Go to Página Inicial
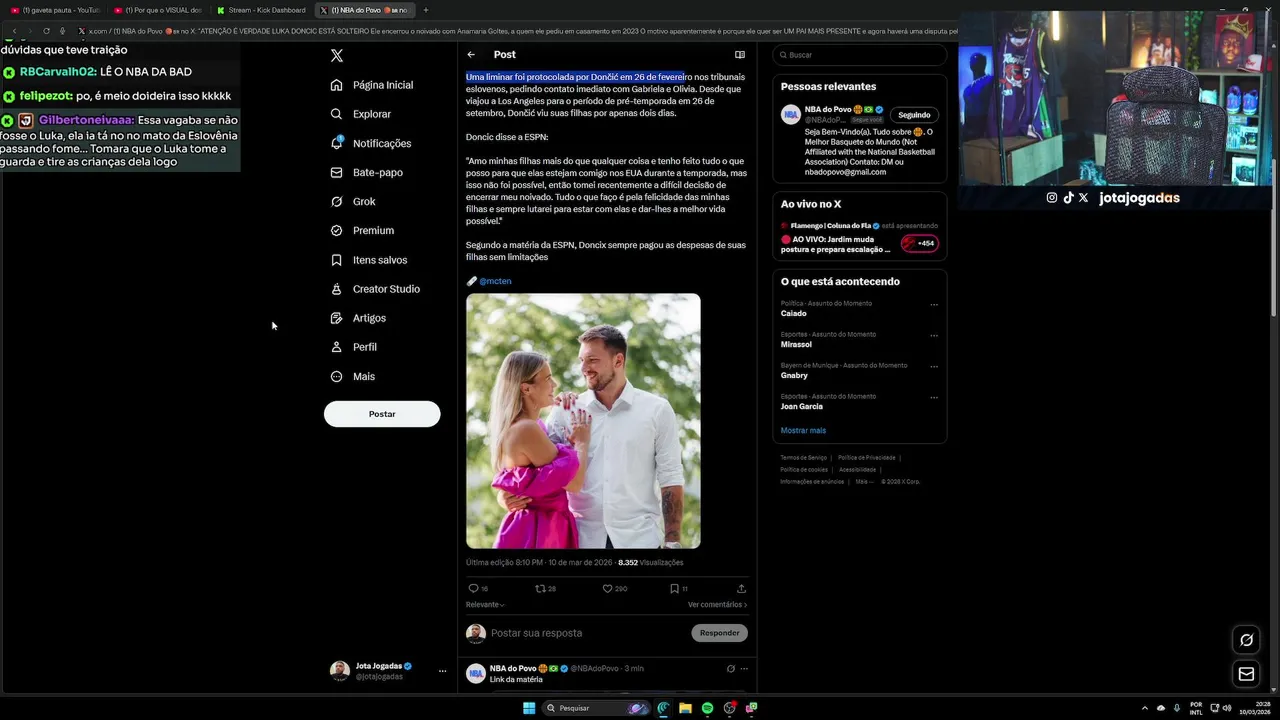 click(372, 85)
